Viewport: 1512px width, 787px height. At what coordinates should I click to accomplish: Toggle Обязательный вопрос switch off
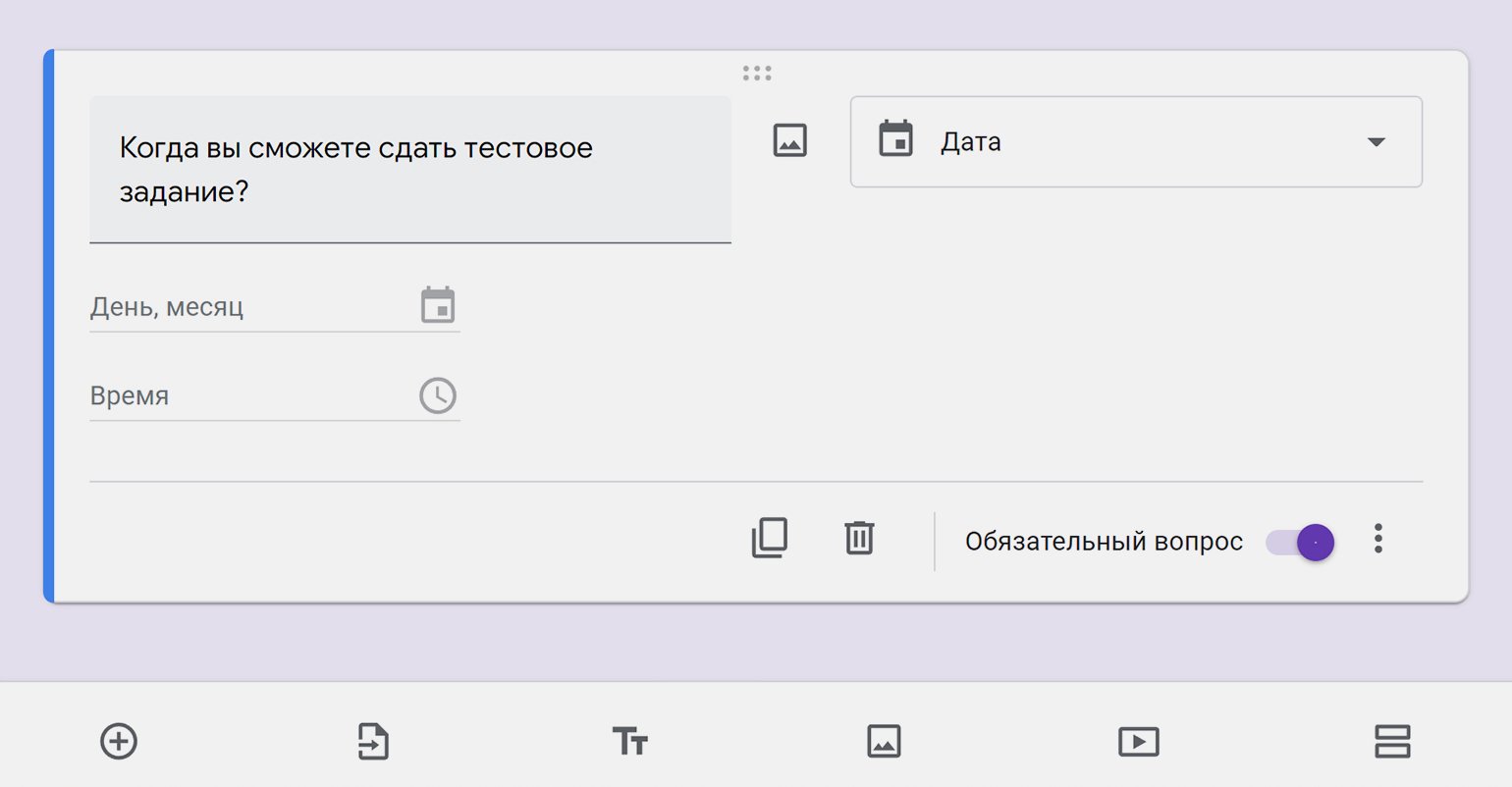click(x=1300, y=542)
